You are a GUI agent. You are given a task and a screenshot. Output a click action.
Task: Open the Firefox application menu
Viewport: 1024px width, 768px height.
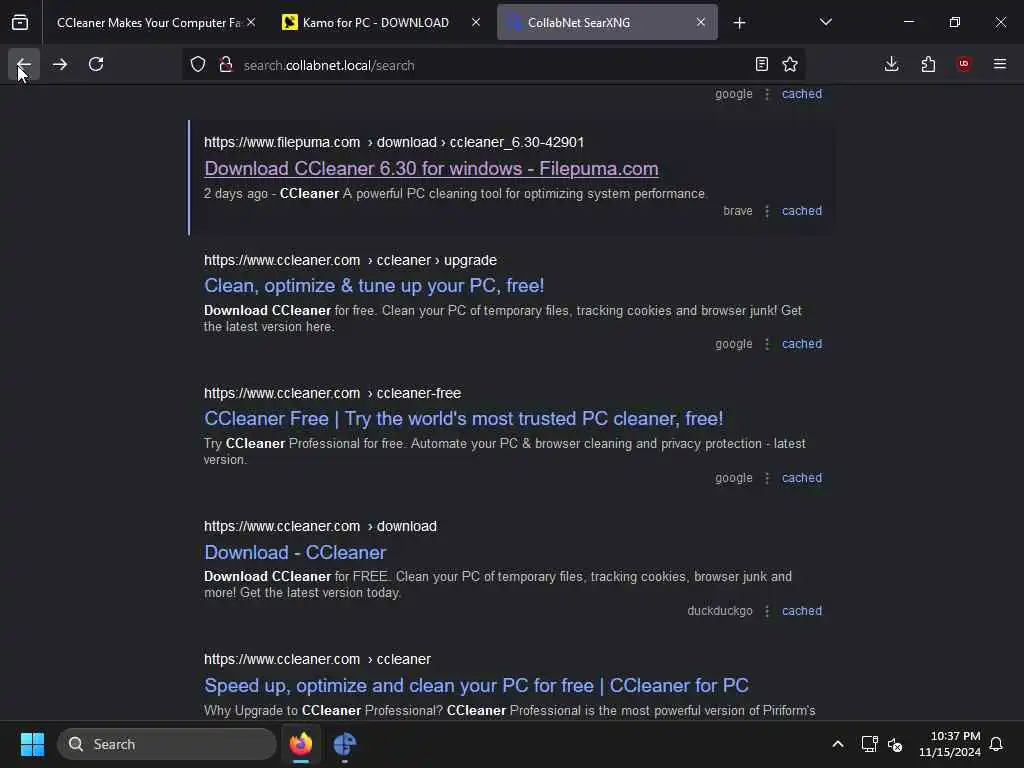pyautogui.click(x=1000, y=64)
